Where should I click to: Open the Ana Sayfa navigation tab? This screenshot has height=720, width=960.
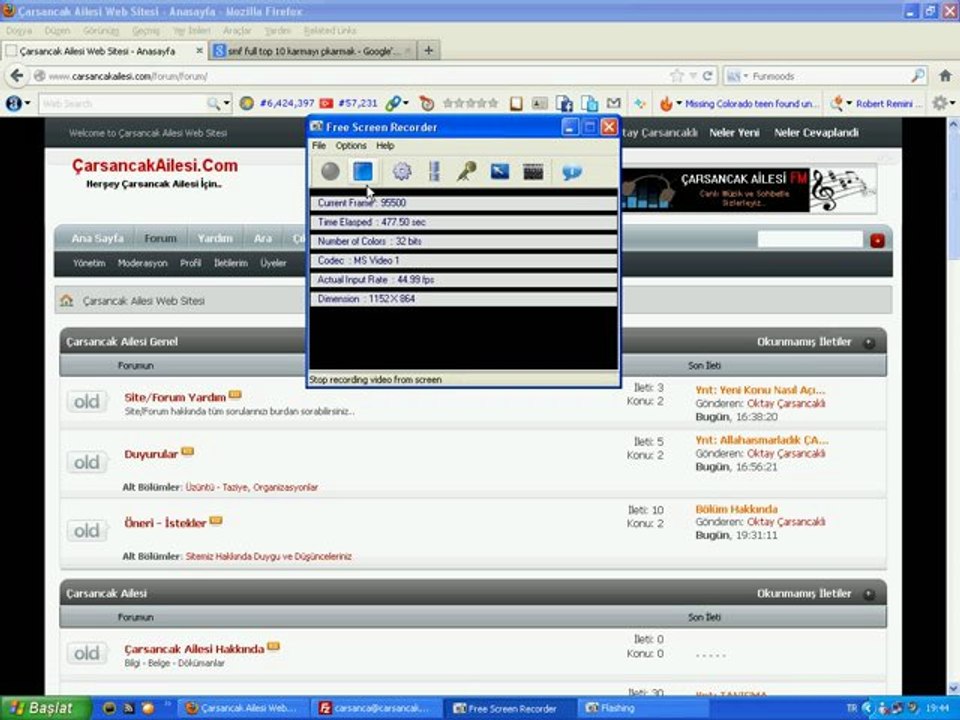point(97,238)
